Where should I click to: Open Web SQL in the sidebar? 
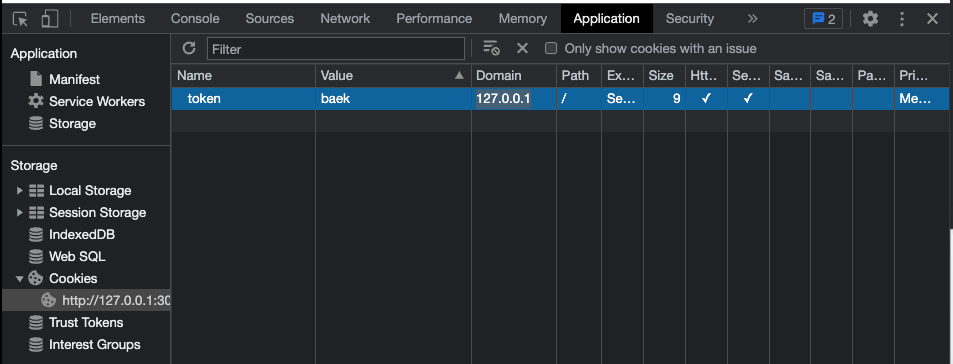click(77, 256)
